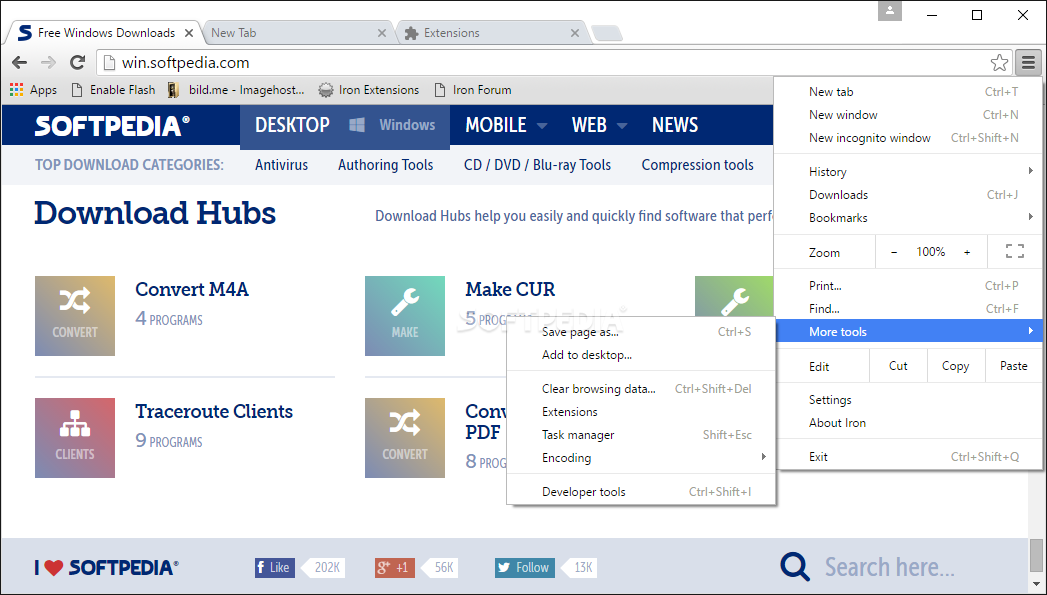This screenshot has width=1047, height=595.
Task: Click the Softpedia logo in header
Action: click(112, 125)
